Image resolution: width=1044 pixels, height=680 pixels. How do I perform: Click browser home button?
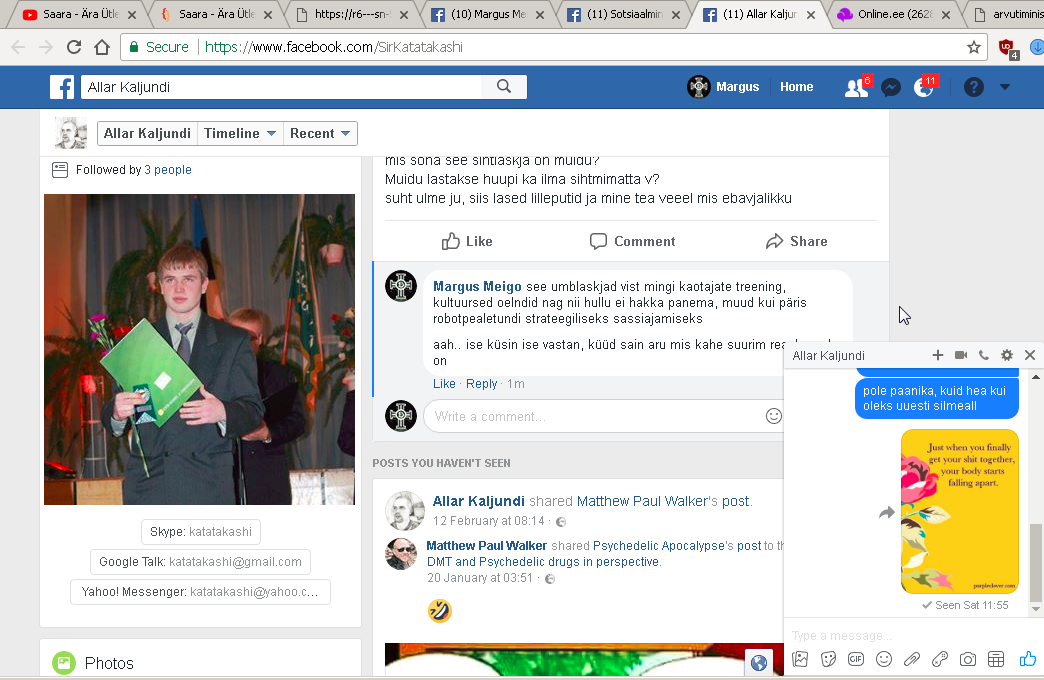[x=102, y=47]
